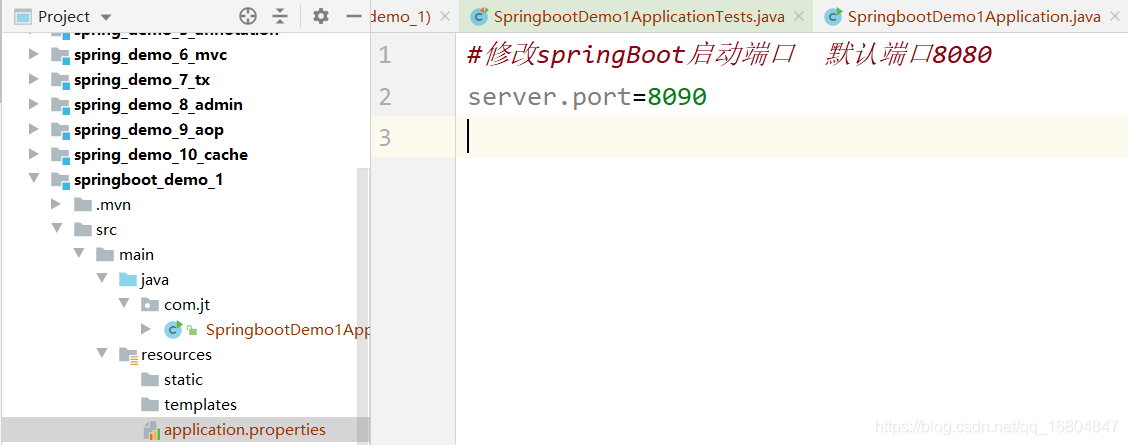Click the .mvn folder icon
Image resolution: width=1128 pixels, height=445 pixels.
pos(83,205)
